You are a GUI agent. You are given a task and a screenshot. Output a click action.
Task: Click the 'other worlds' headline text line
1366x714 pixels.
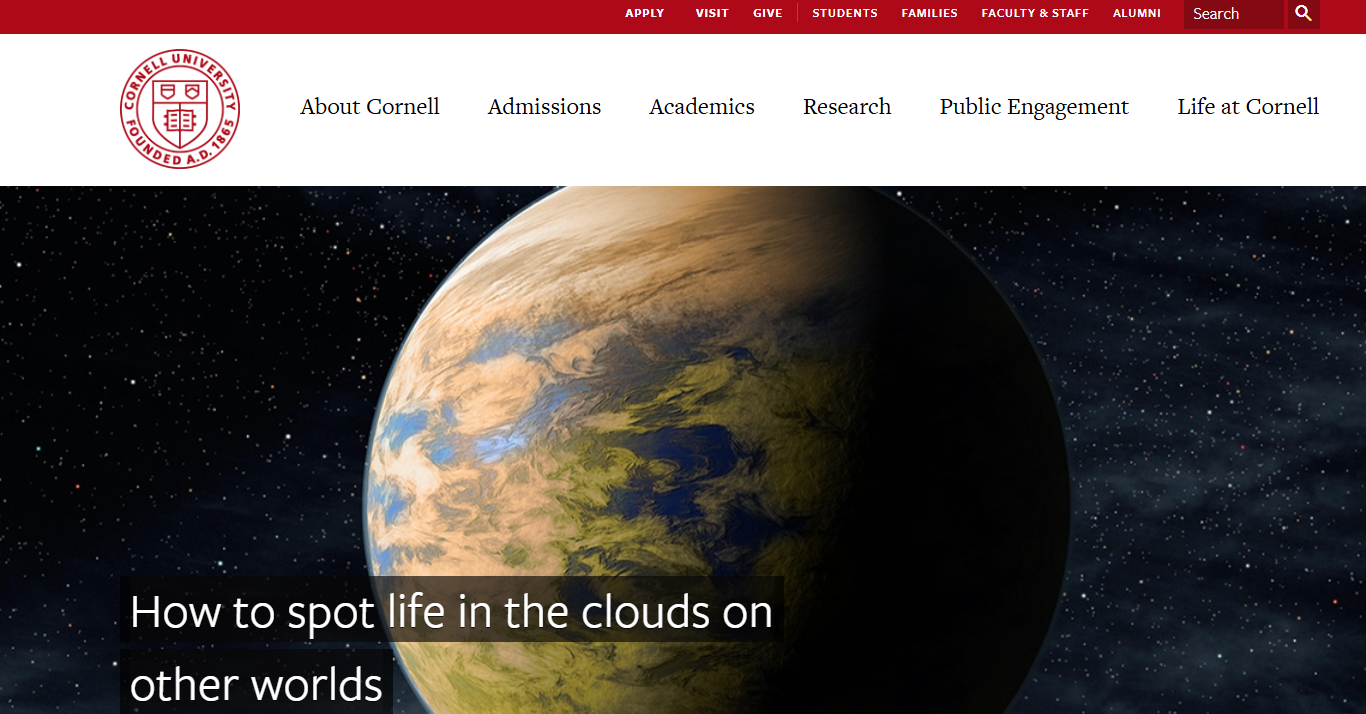(x=257, y=684)
